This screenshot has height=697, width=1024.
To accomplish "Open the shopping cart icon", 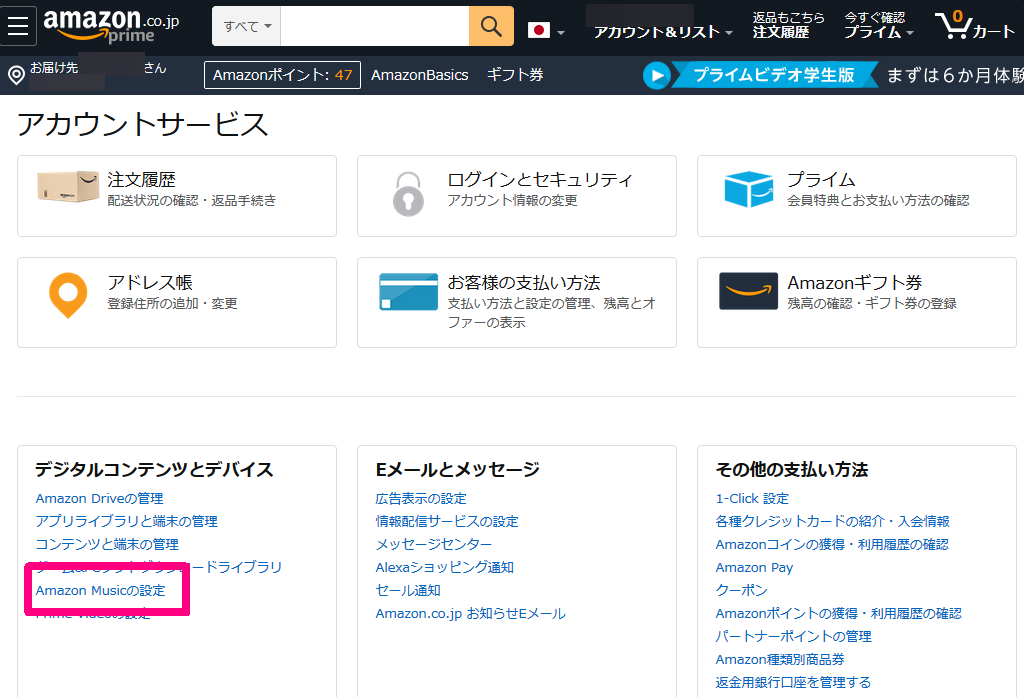I will click(x=953, y=26).
